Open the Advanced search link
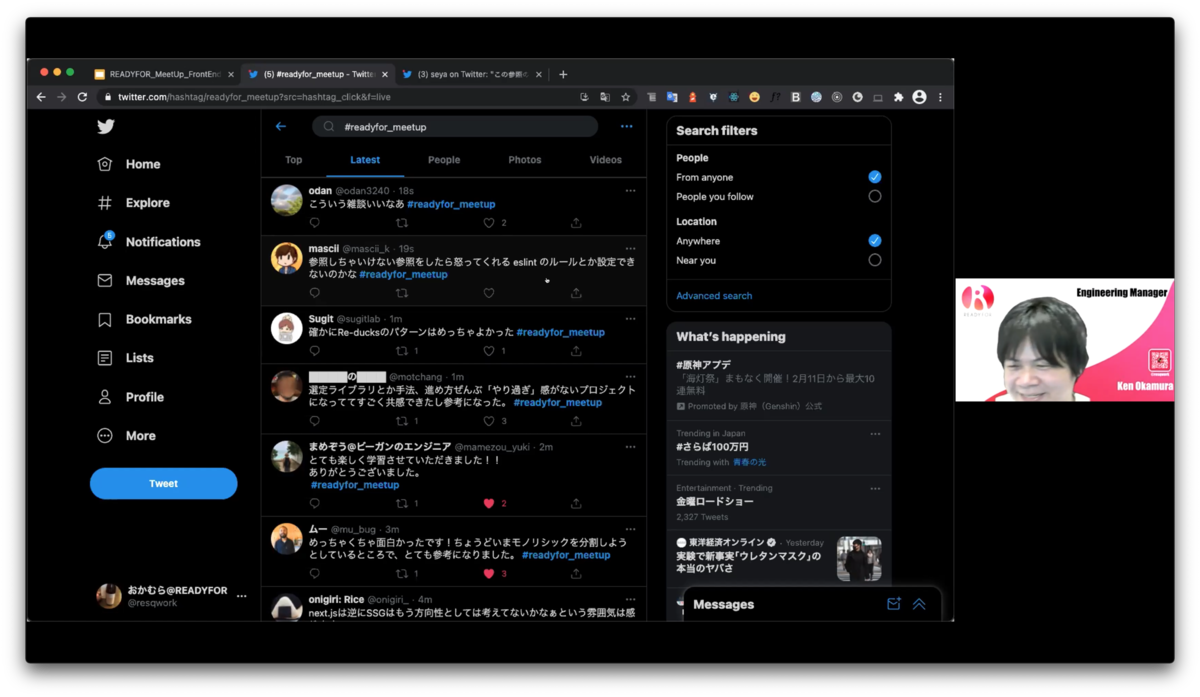Image resolution: width=1200 pixels, height=697 pixels. pyautogui.click(x=714, y=296)
